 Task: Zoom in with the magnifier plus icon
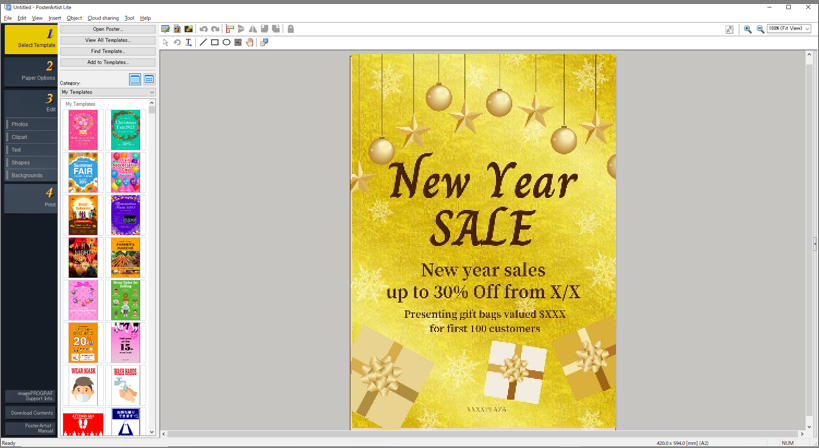(748, 29)
